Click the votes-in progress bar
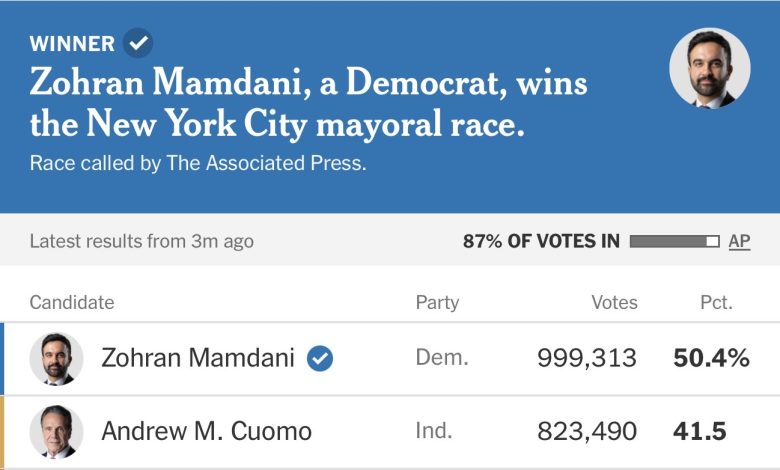This screenshot has height=470, width=780. (674, 241)
